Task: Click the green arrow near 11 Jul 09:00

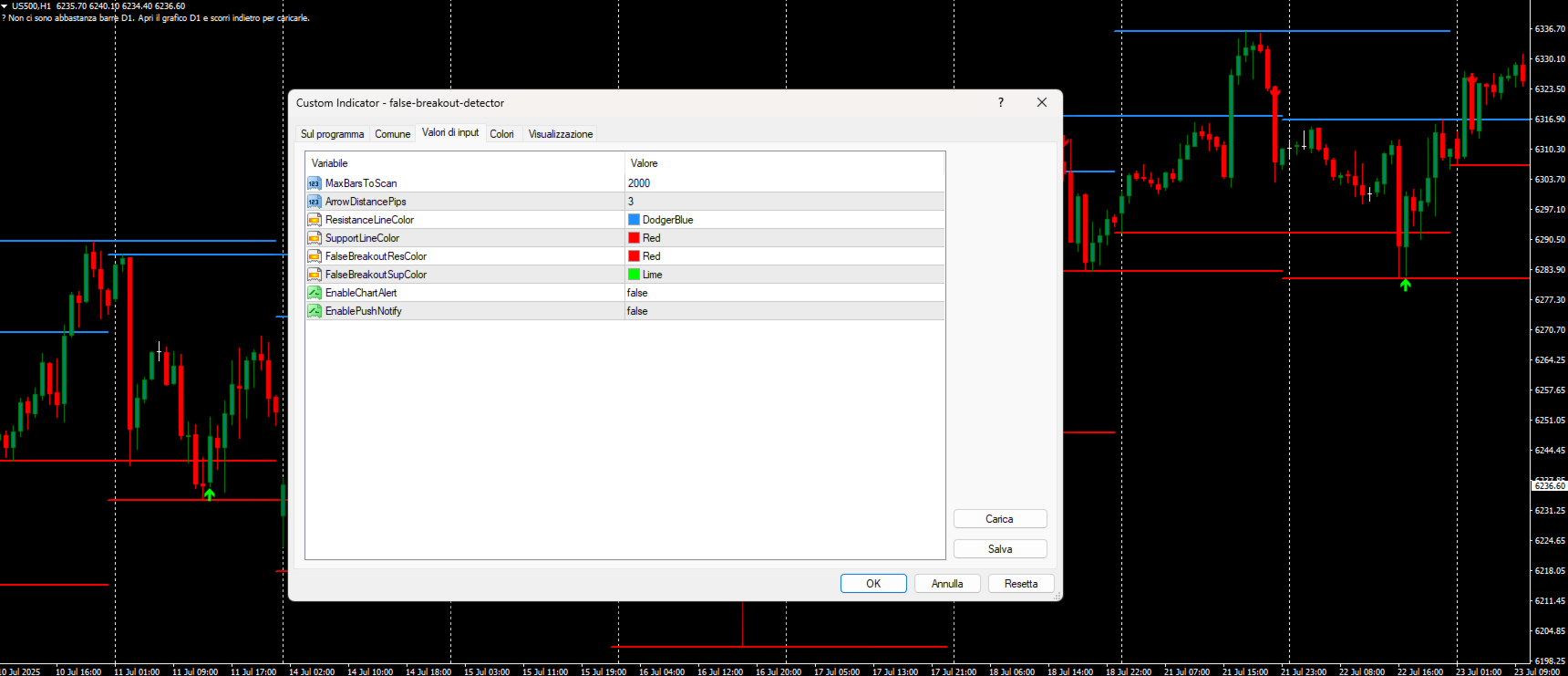Action: click(210, 494)
